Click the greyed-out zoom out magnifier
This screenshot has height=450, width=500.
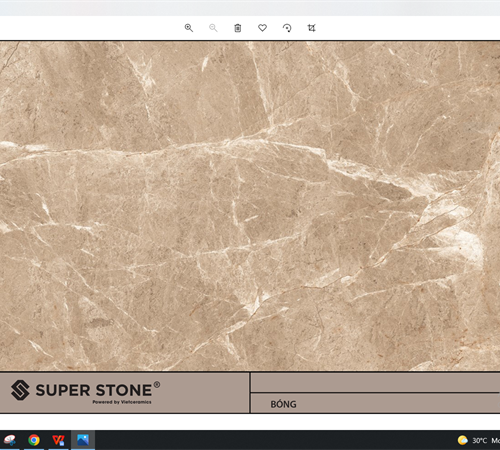[213, 28]
